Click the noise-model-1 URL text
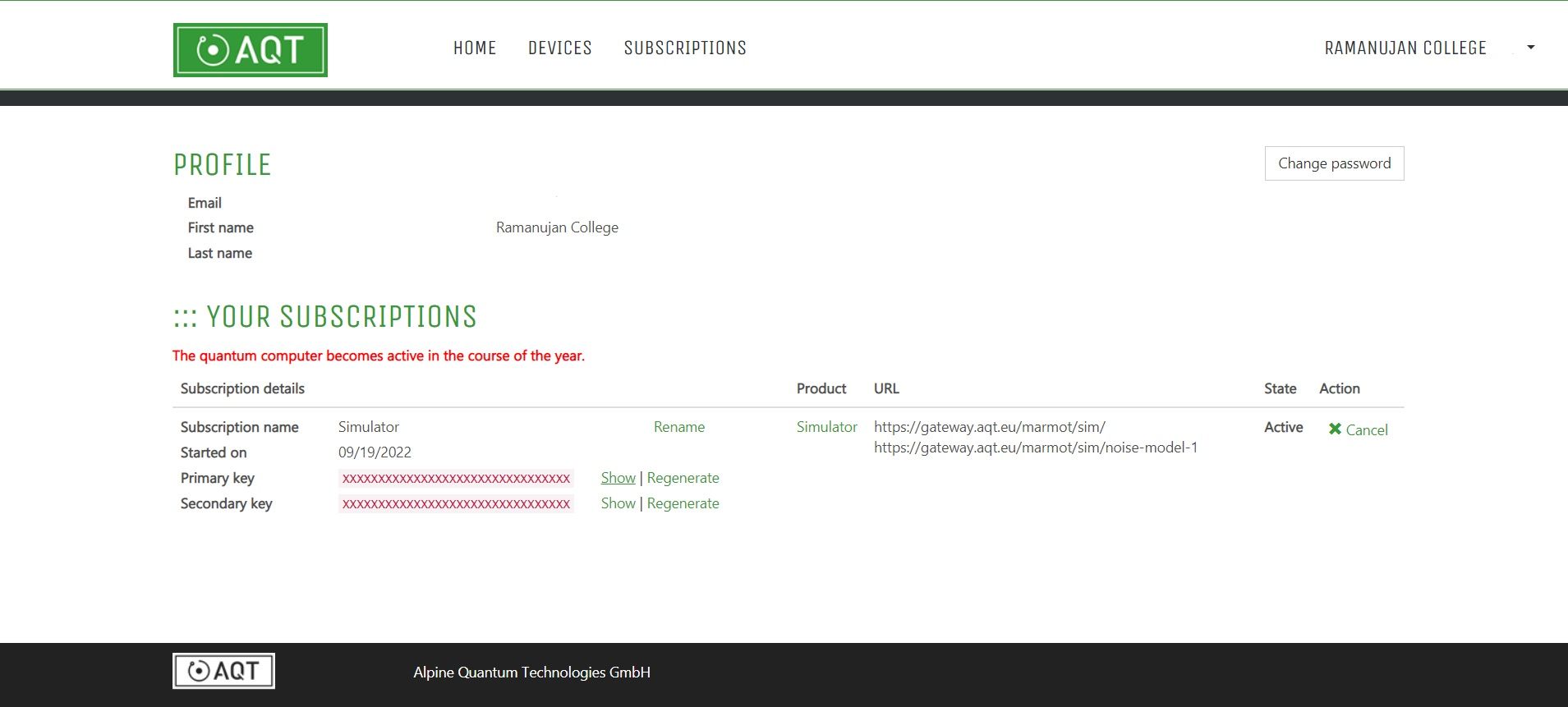Viewport: 1568px width, 707px height. tap(1036, 448)
